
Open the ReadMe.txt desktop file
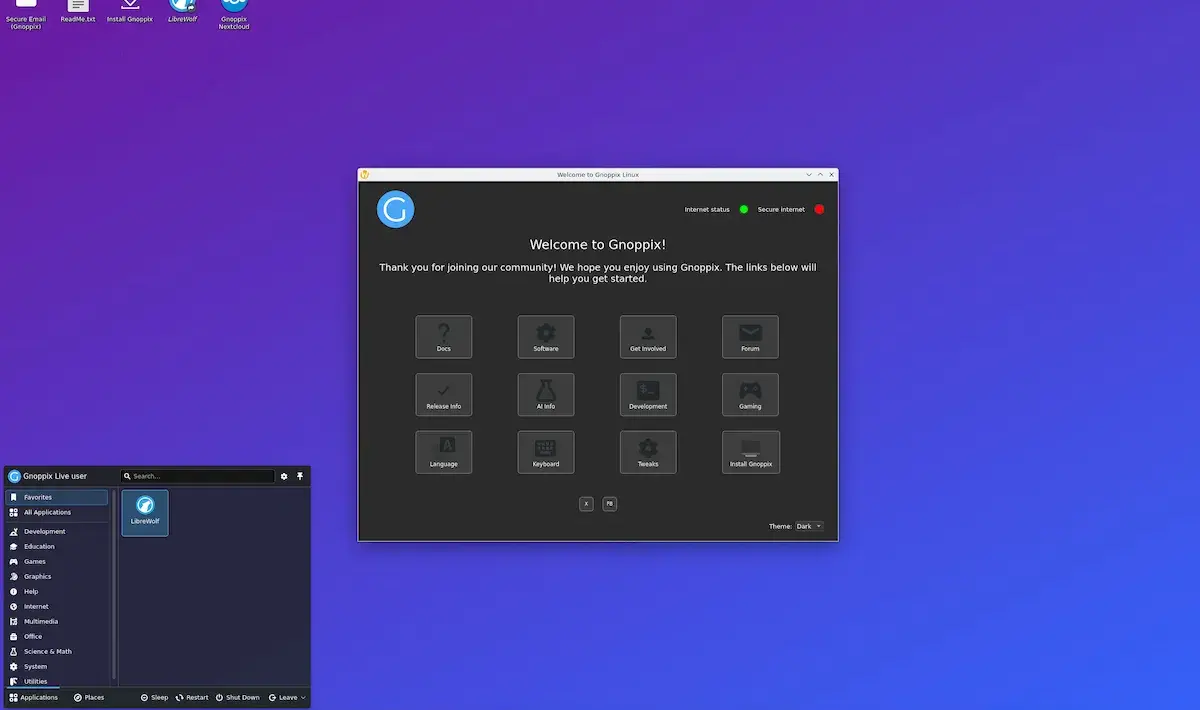click(x=78, y=12)
